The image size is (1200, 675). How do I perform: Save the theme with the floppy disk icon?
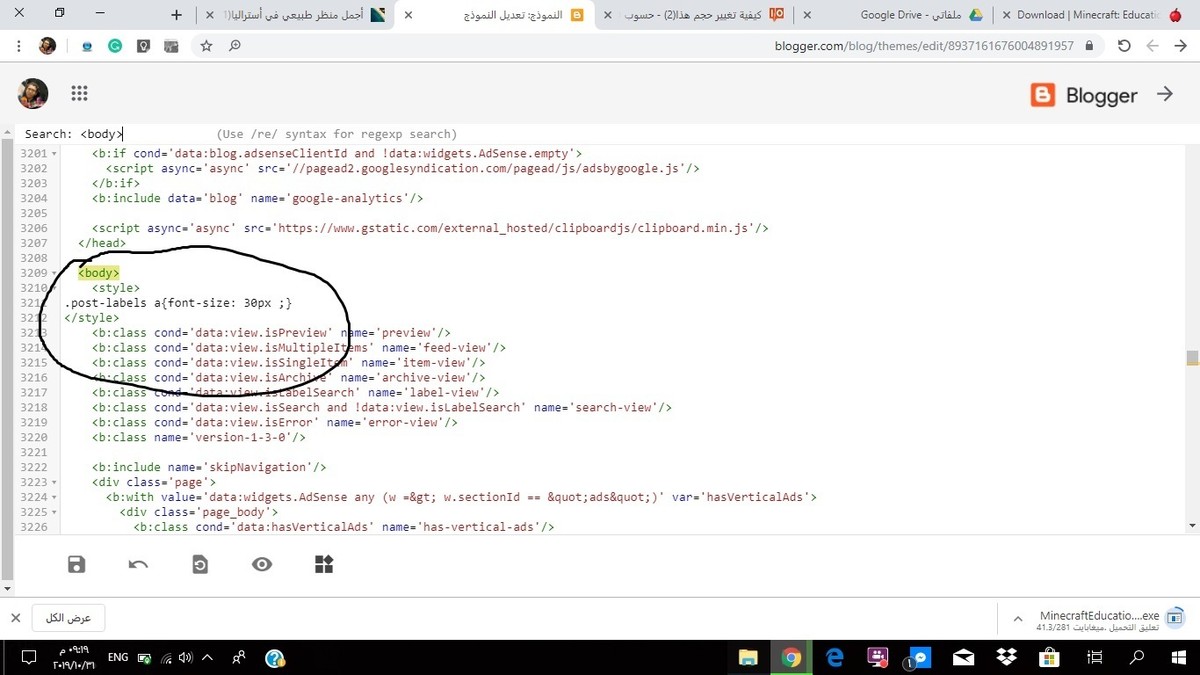(x=76, y=564)
